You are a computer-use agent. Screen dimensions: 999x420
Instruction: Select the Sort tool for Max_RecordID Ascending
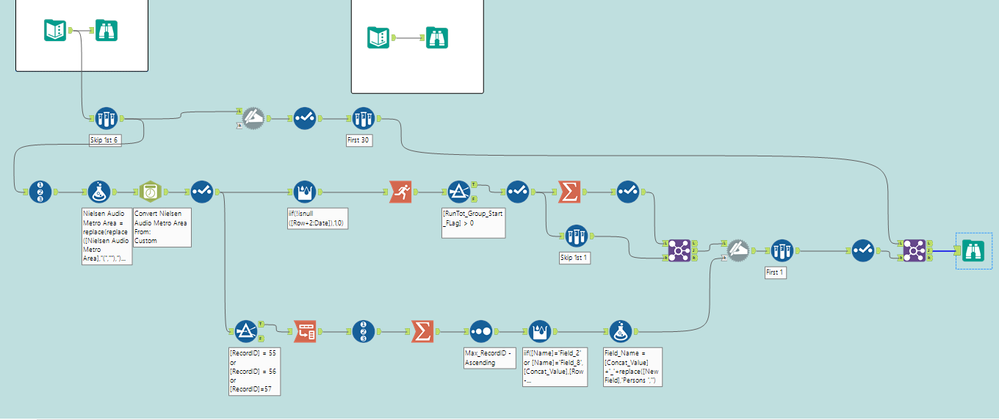(x=480, y=331)
